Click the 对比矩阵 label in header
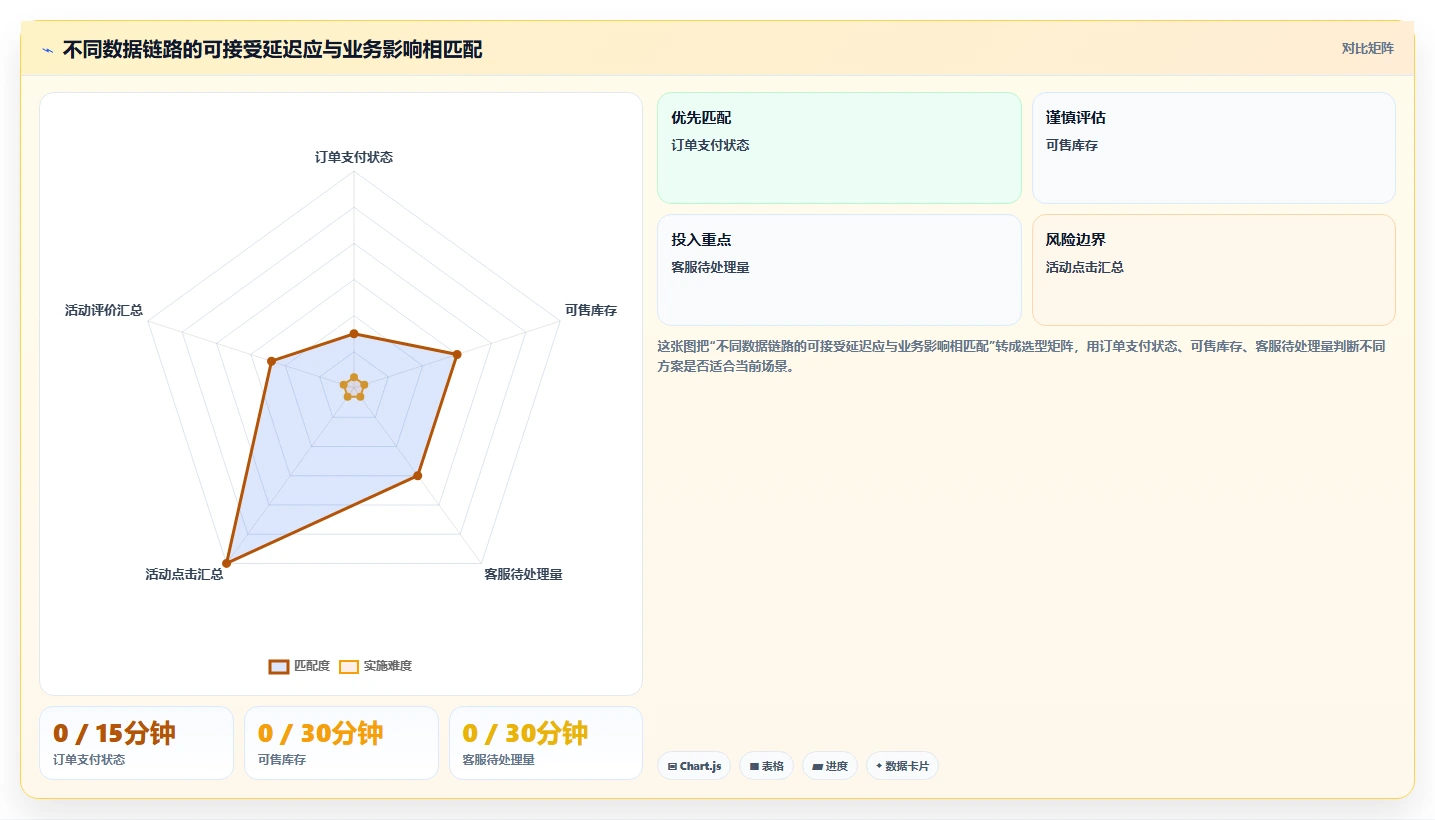 coord(1368,48)
